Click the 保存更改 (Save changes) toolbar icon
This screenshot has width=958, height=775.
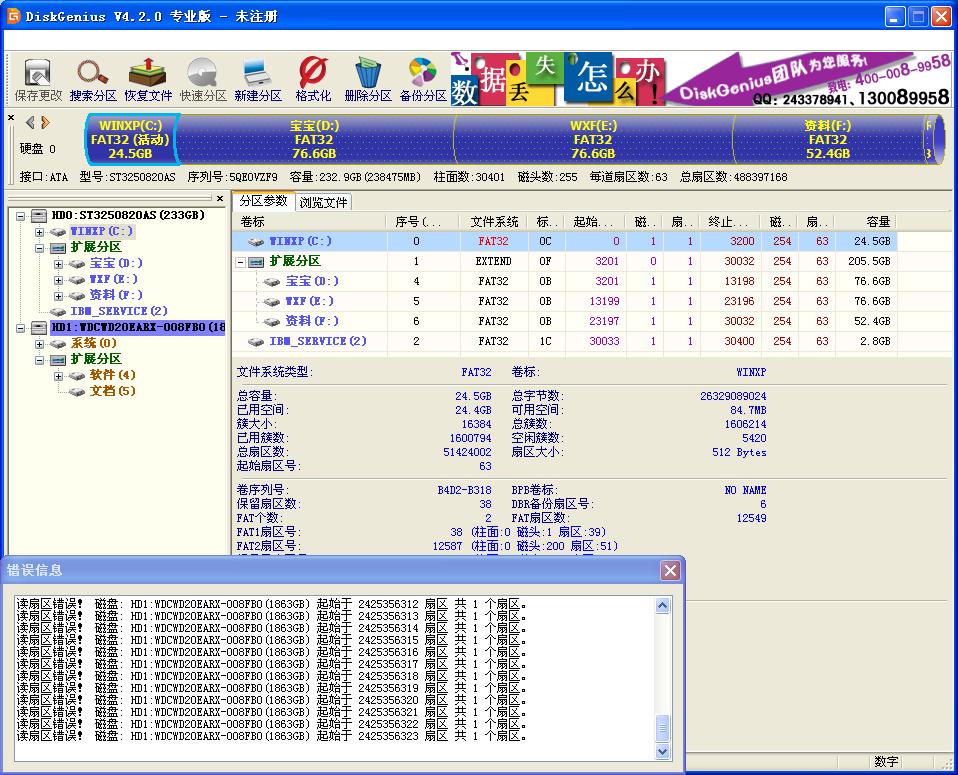point(38,79)
